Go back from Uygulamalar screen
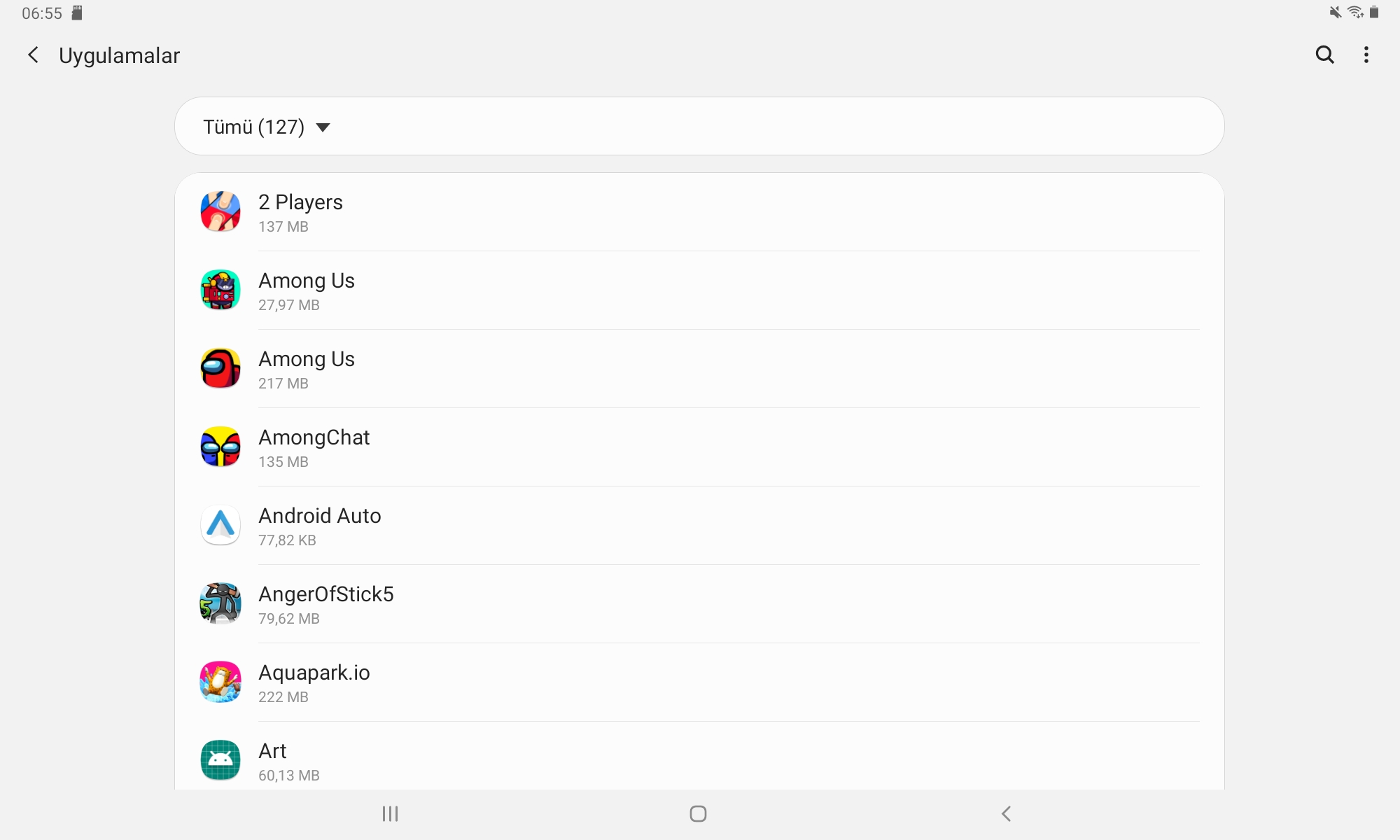 point(33,55)
